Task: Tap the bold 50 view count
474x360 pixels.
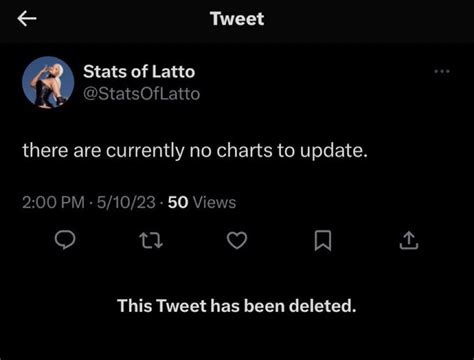Action: pyautogui.click(x=178, y=202)
